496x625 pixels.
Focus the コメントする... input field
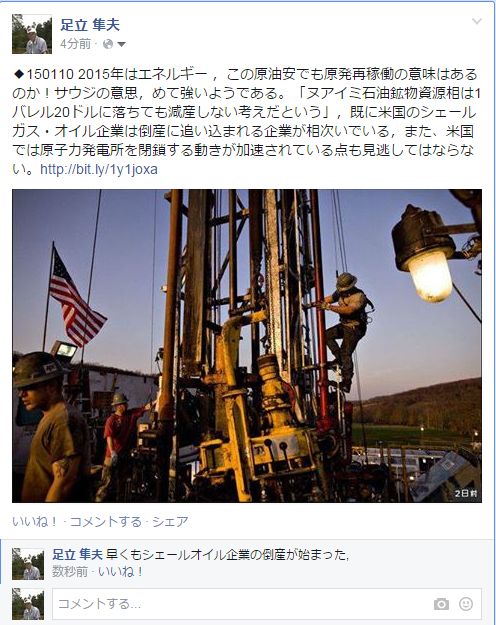tap(266, 604)
